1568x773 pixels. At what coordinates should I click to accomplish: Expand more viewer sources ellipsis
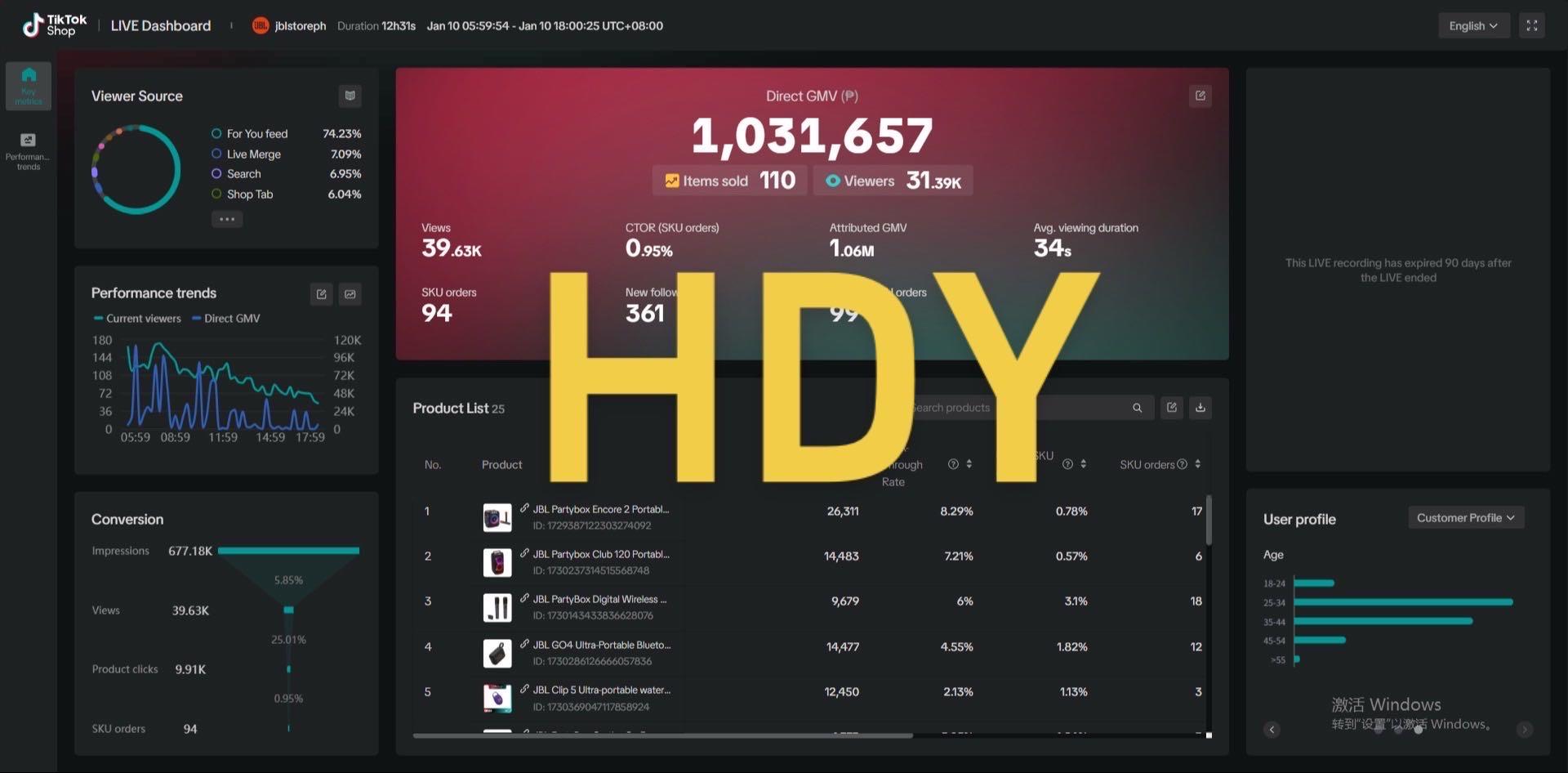tap(227, 219)
